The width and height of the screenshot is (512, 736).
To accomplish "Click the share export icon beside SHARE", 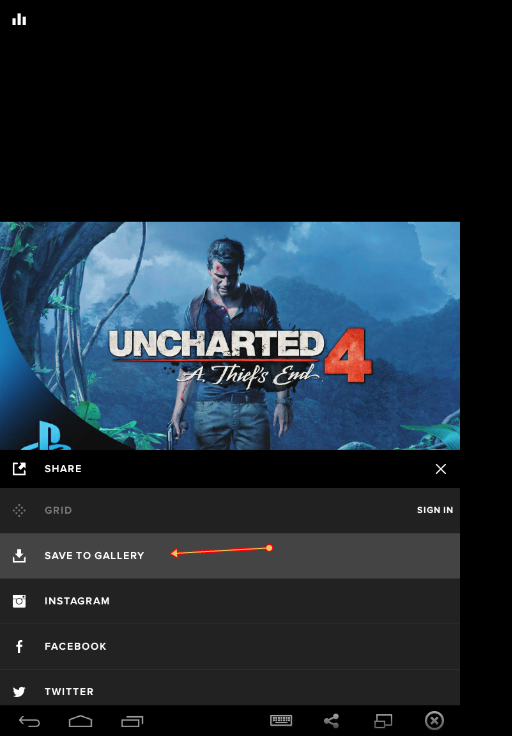I will pos(19,468).
